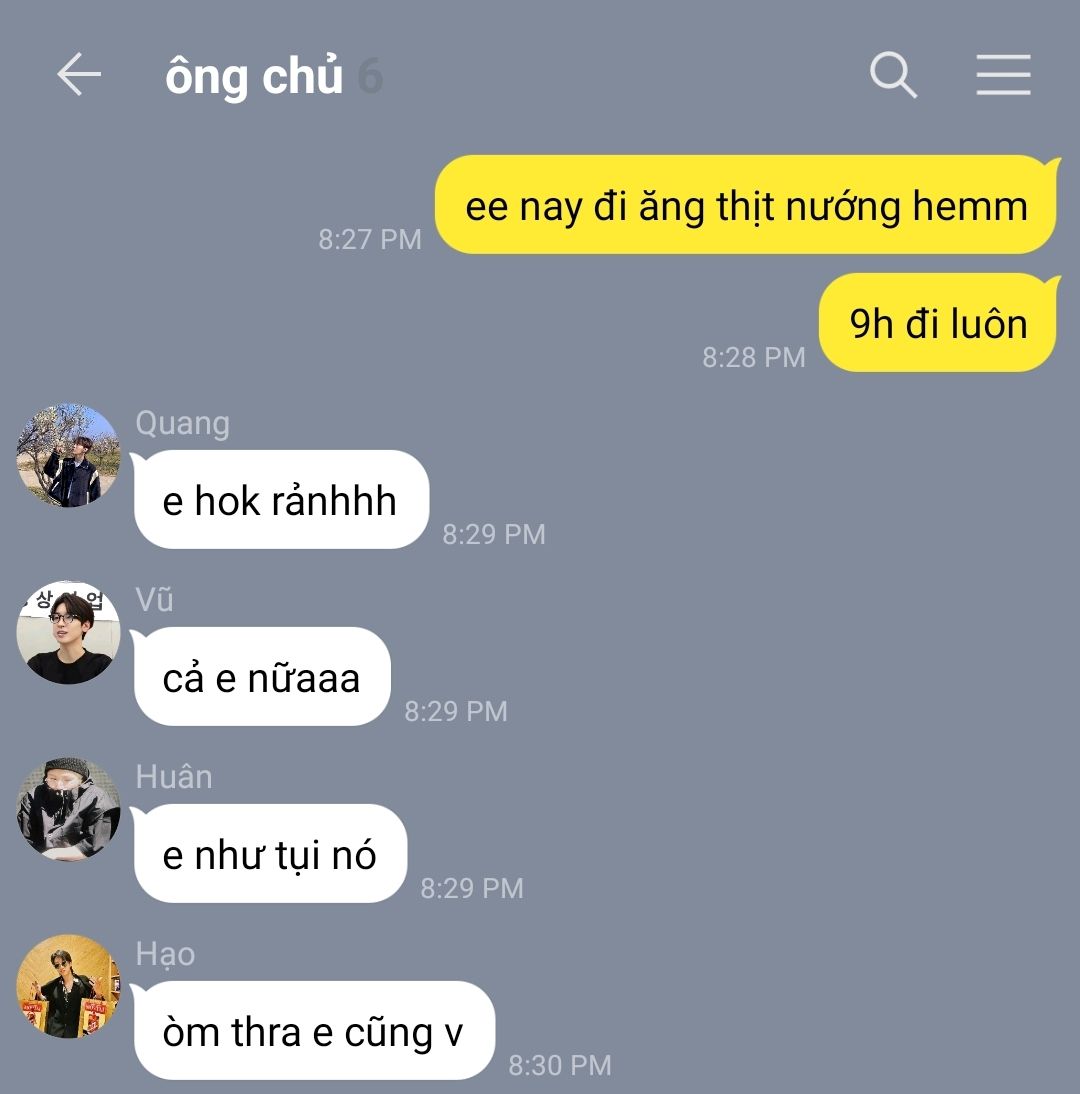Tap the sender name Hạo
1080x1094 pixels.
[165, 954]
